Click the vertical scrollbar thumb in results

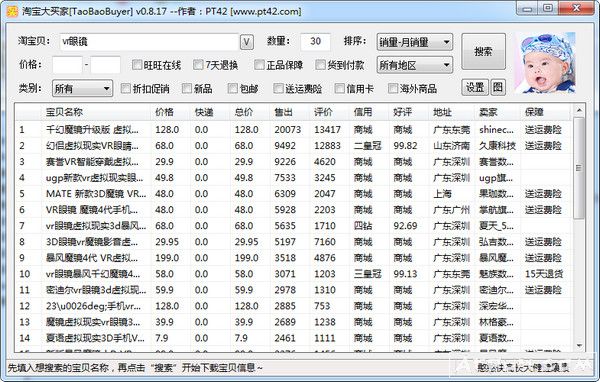pyautogui.click(x=579, y=168)
